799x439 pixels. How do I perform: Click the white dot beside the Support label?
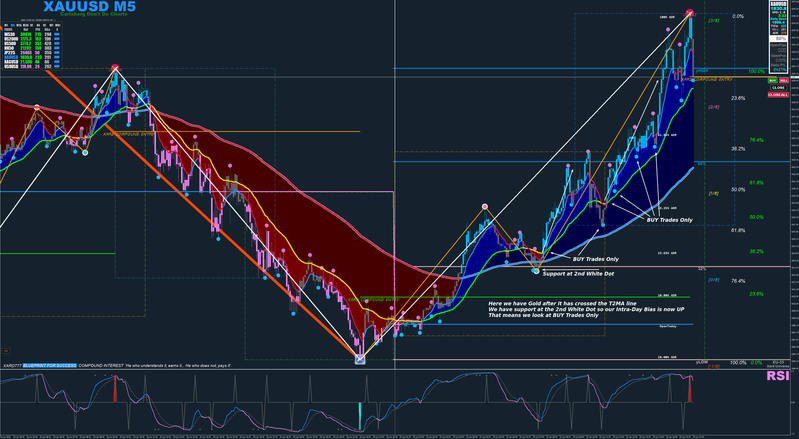pyautogui.click(x=537, y=270)
